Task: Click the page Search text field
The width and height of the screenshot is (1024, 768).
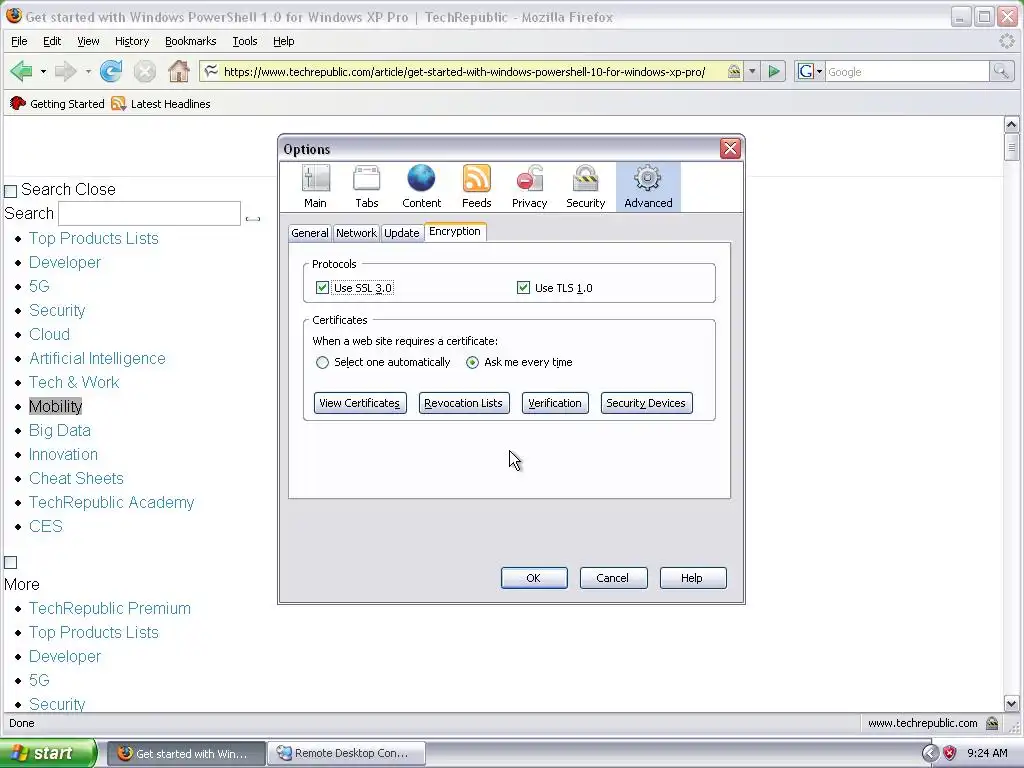Action: [150, 214]
